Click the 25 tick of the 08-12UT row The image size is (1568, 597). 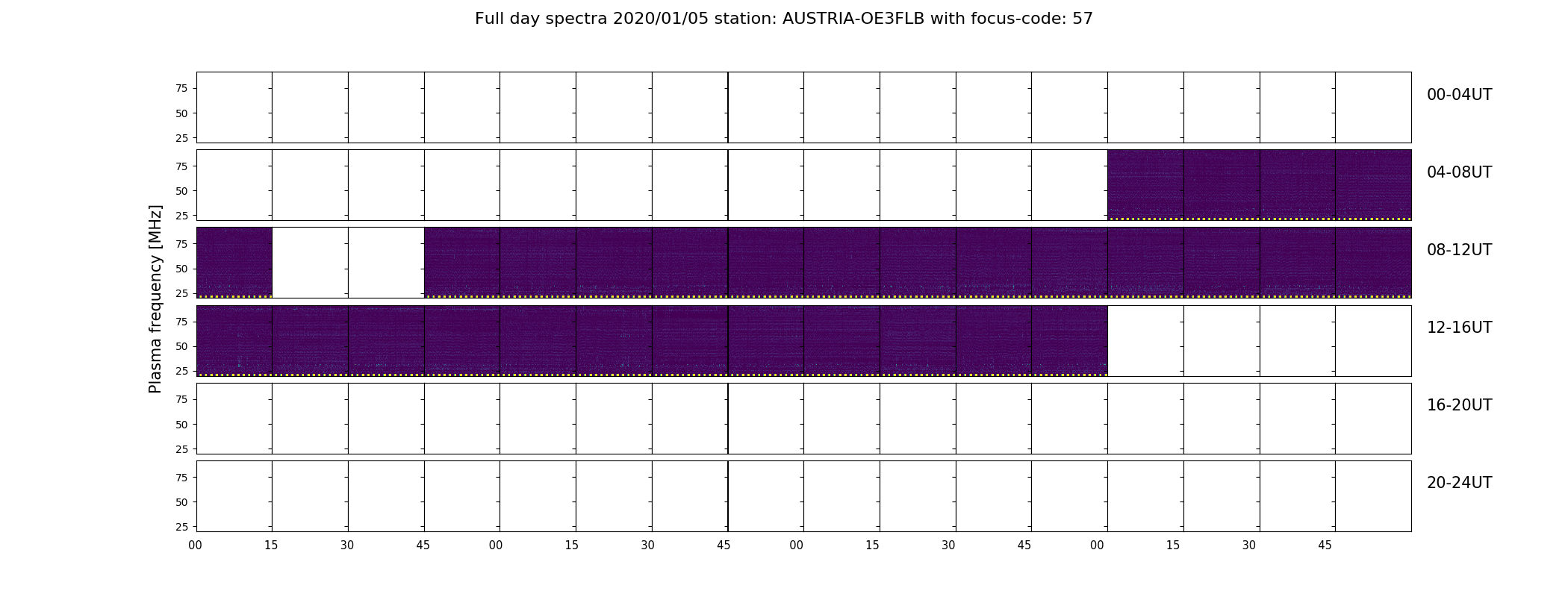pos(181,293)
